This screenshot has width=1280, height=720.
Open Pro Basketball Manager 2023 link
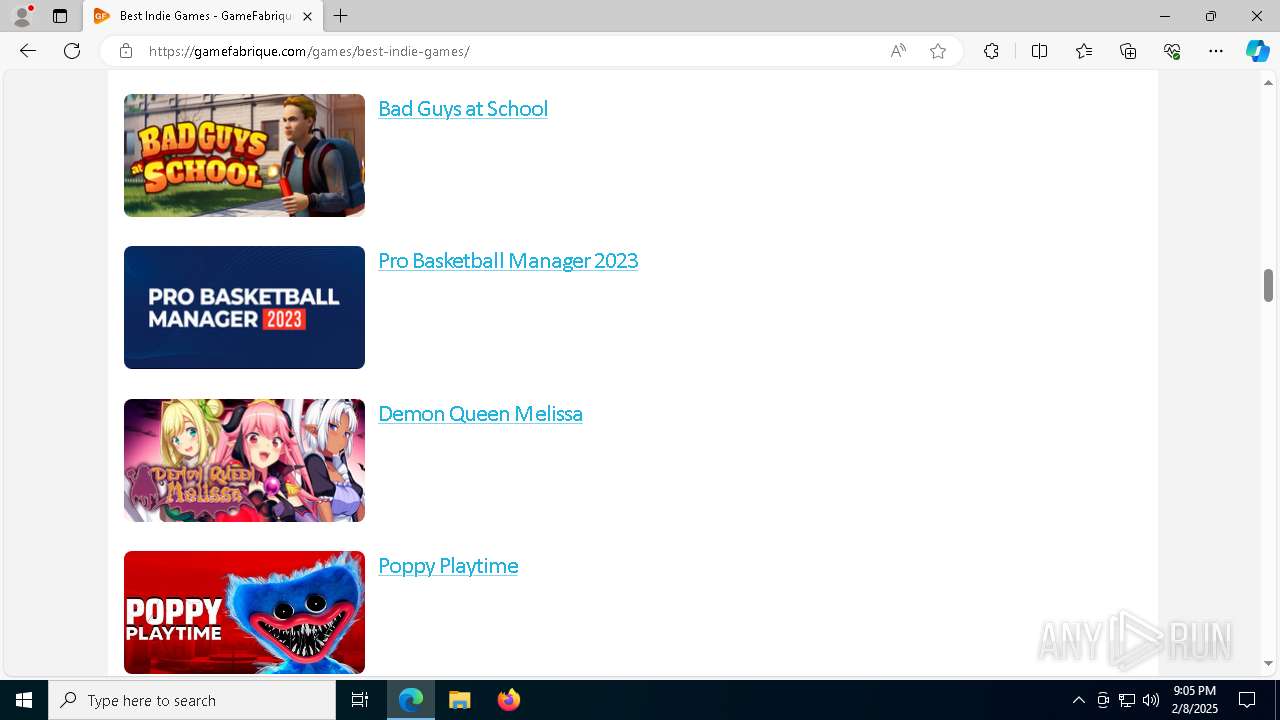[x=508, y=261]
